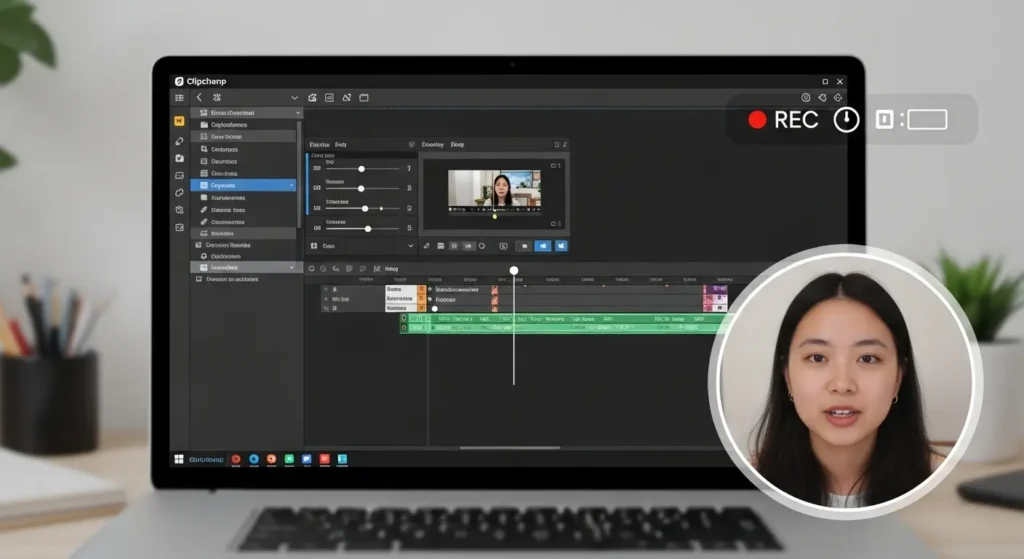Open the dropdown at bottom of the sliders panel
This screenshot has width=1024, height=559.
[410, 245]
